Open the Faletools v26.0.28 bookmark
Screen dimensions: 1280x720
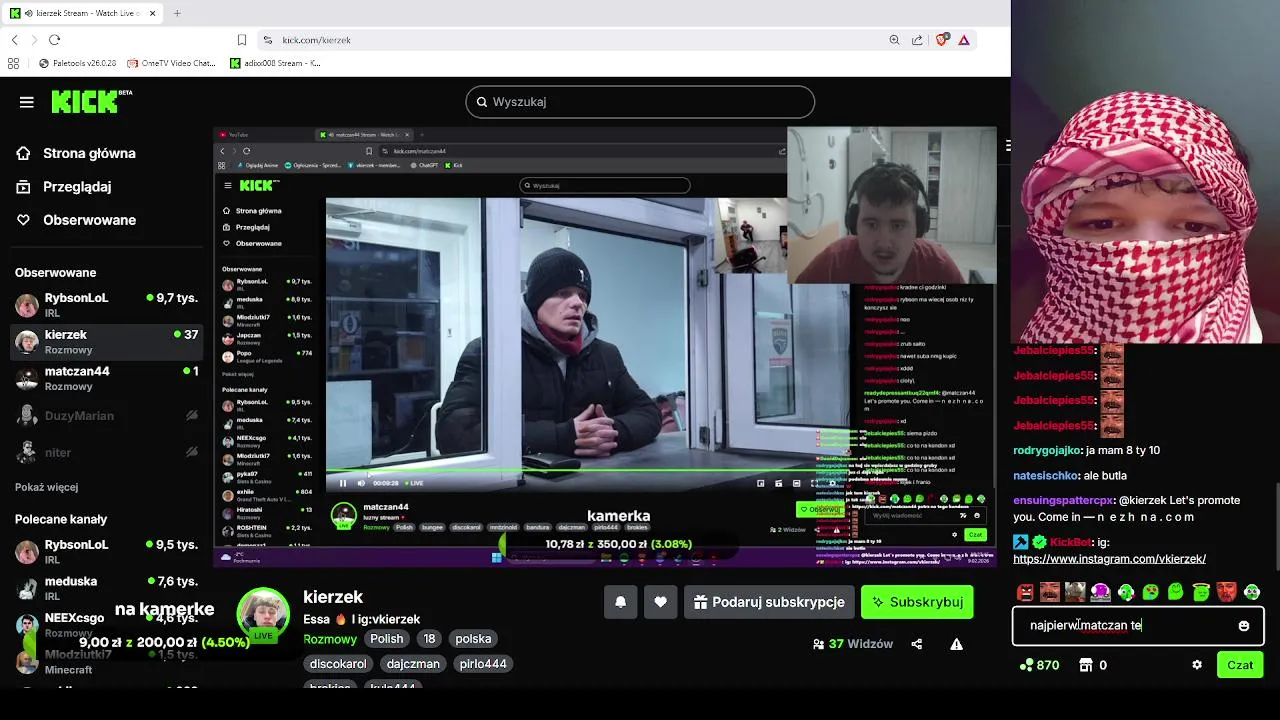point(78,63)
